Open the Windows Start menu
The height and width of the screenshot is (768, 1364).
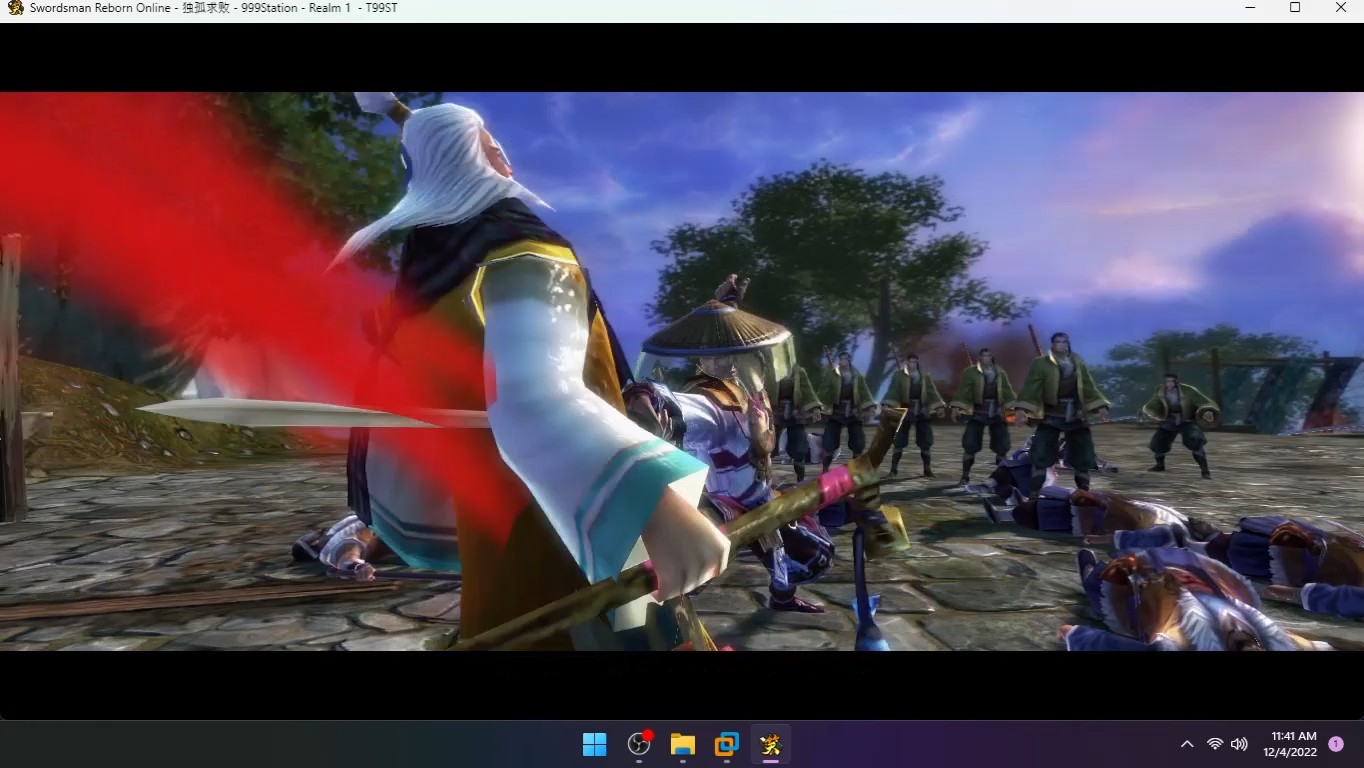tap(594, 744)
